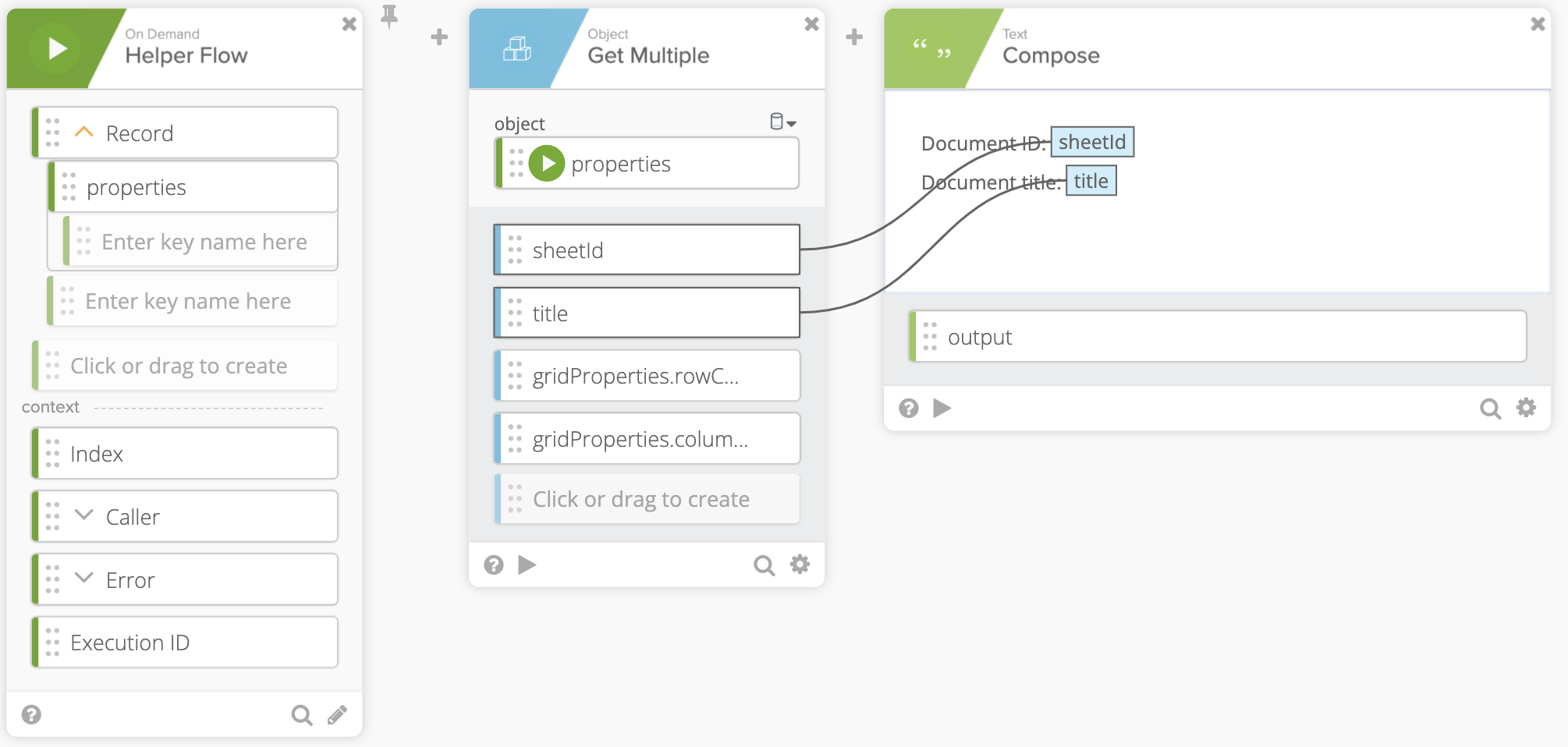Click the pin icon beside Helper Flow

click(x=388, y=16)
